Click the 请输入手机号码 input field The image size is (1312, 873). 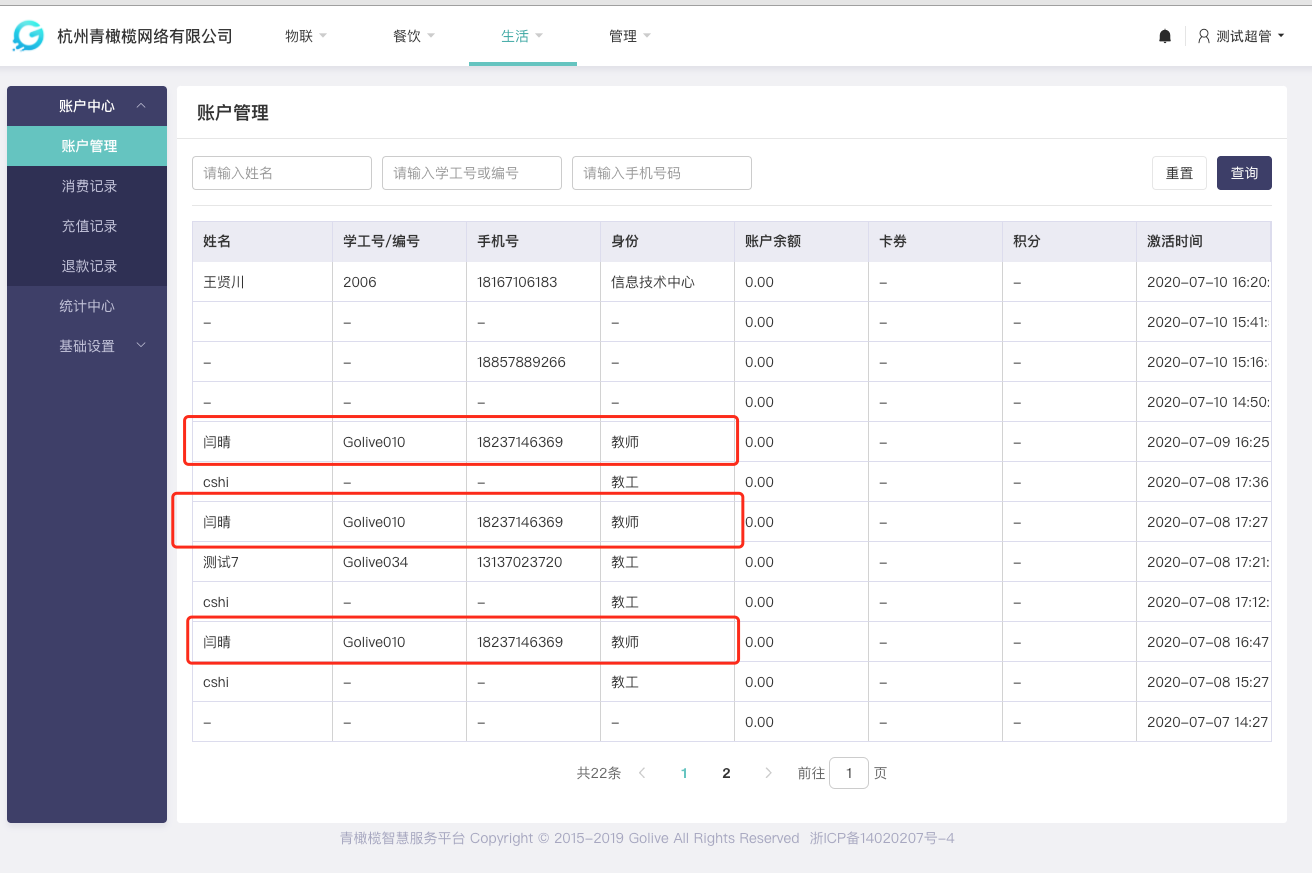click(662, 173)
